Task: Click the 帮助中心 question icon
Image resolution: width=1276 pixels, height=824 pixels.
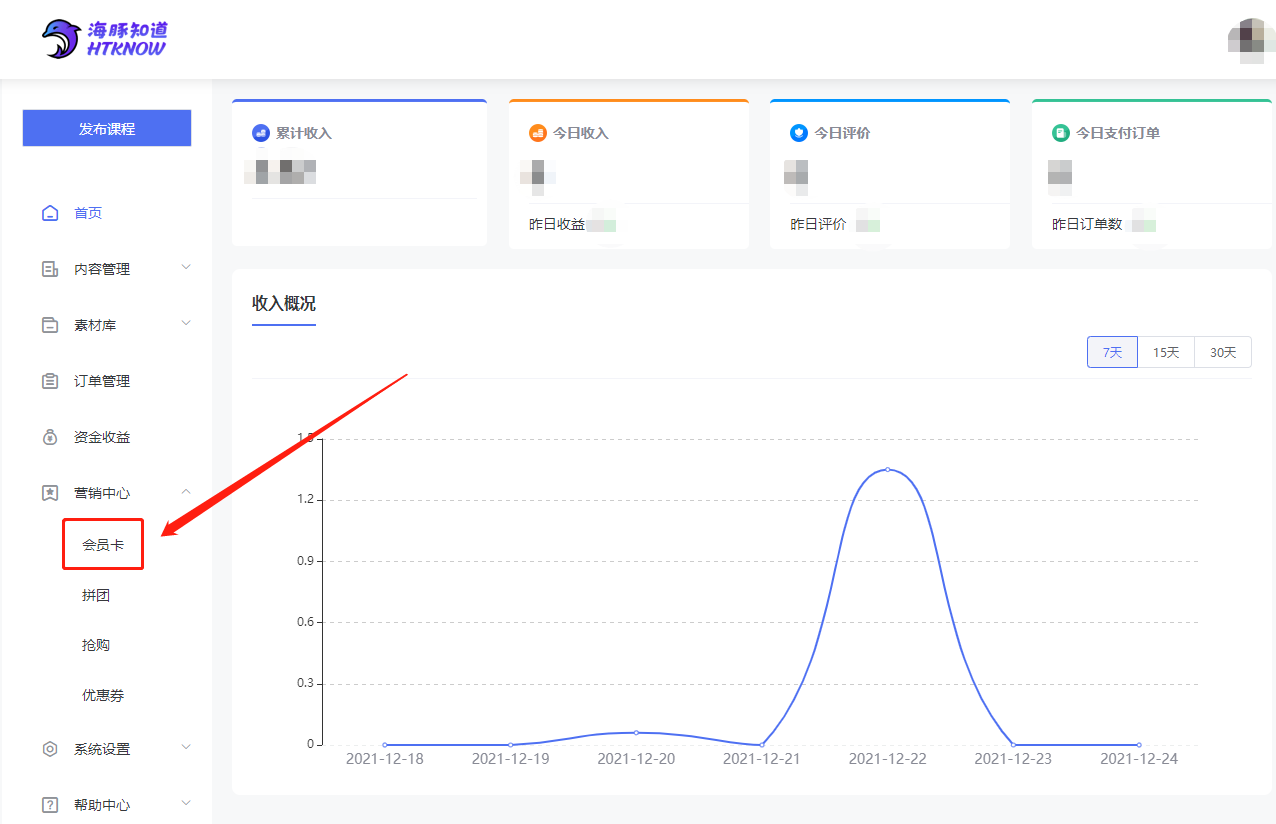Action: (x=50, y=805)
